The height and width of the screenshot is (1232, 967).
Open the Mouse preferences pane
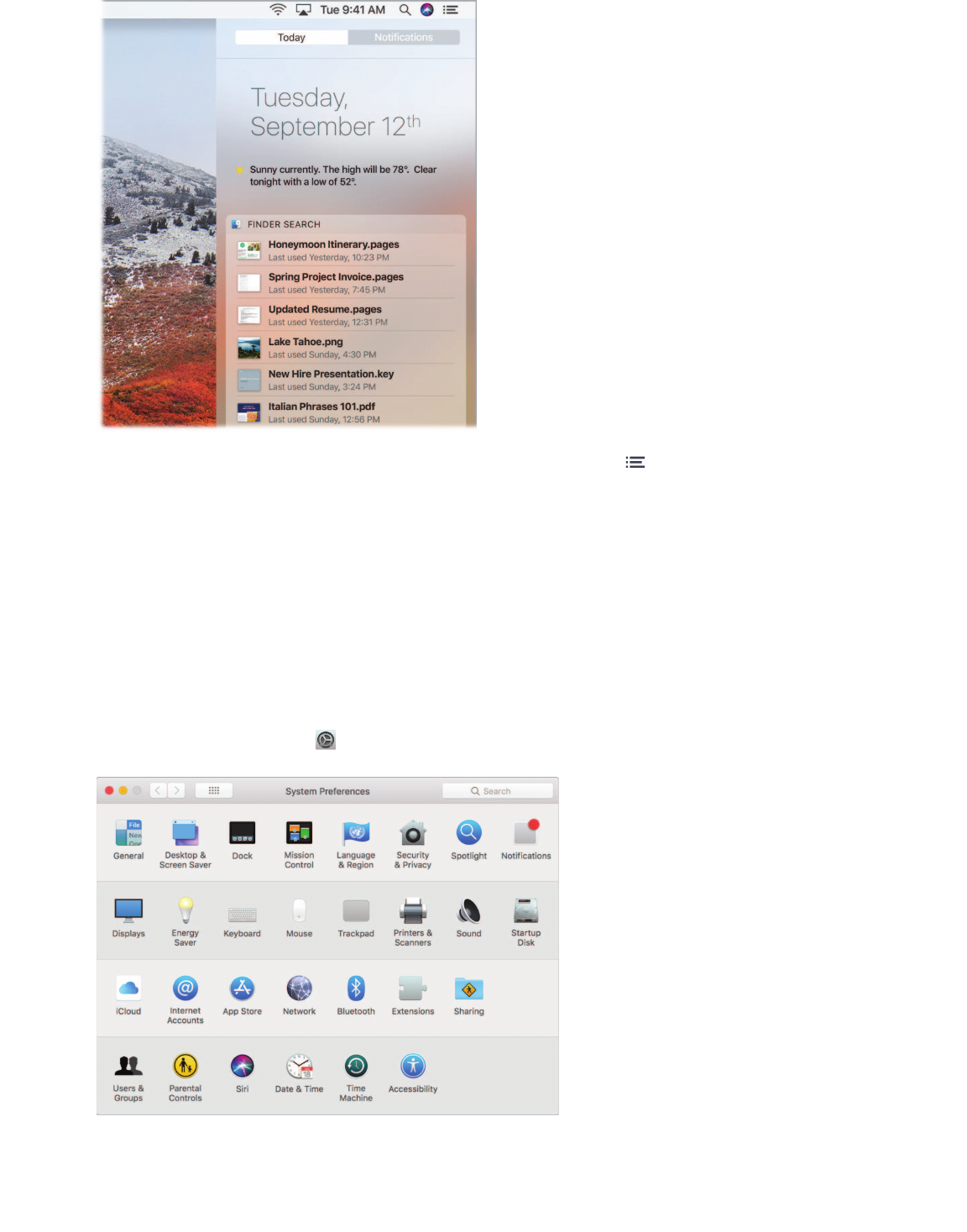point(299,917)
